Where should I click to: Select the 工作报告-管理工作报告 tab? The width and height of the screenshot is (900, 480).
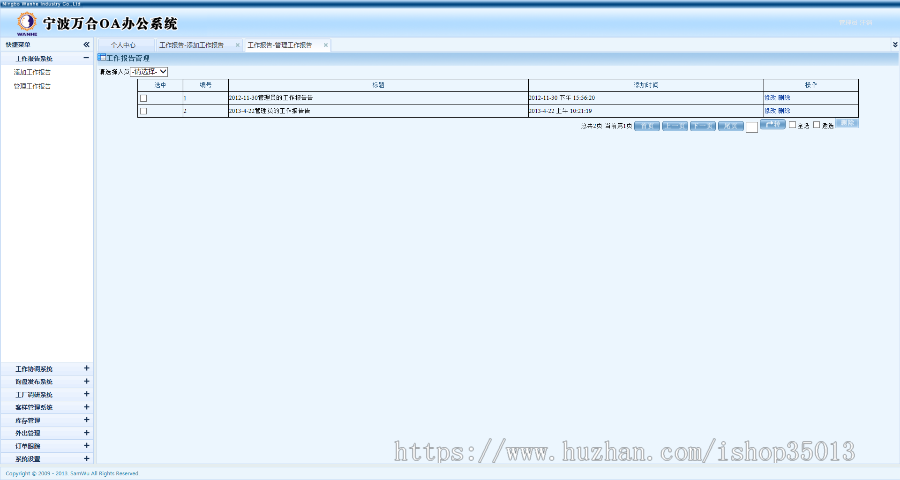pyautogui.click(x=280, y=45)
